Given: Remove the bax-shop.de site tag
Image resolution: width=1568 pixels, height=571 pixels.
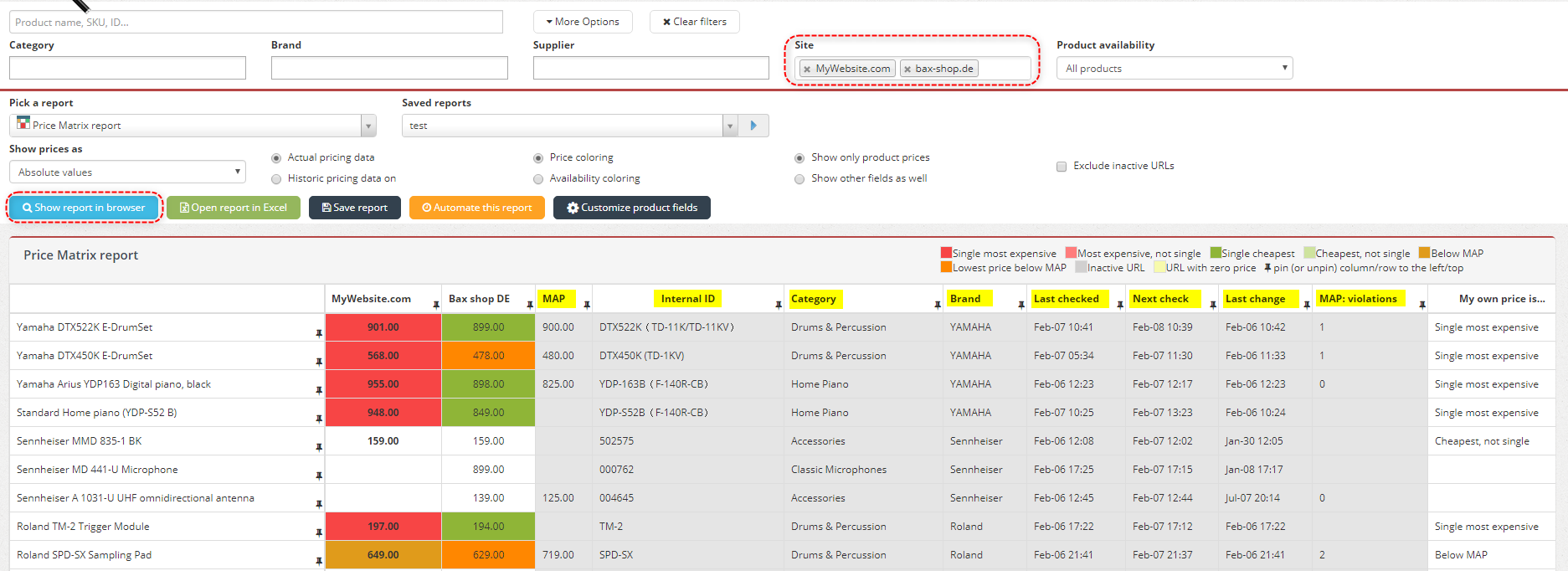Looking at the screenshot, I should 907,69.
